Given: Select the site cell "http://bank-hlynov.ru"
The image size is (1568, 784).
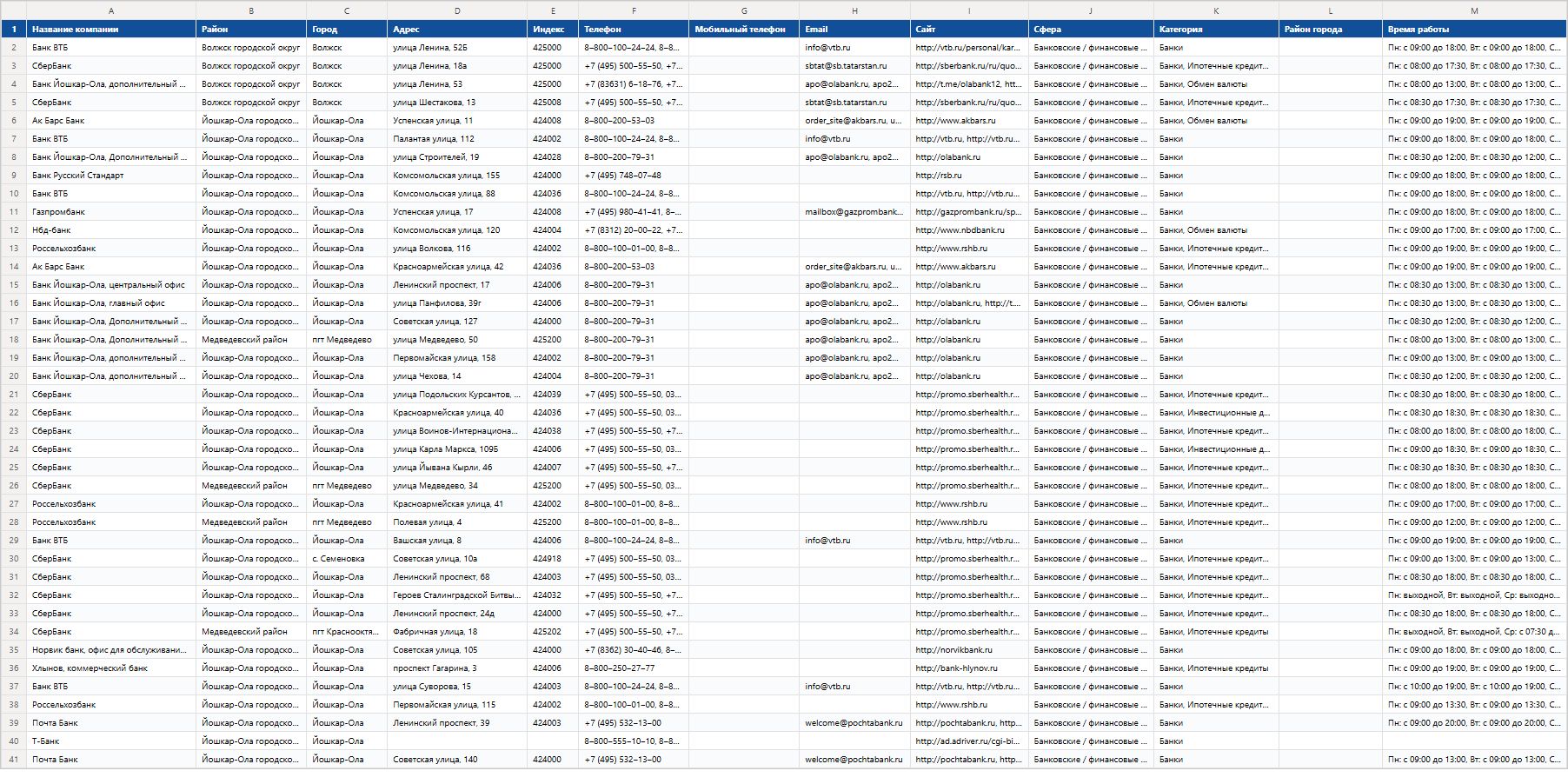Looking at the screenshot, I should click(969, 668).
